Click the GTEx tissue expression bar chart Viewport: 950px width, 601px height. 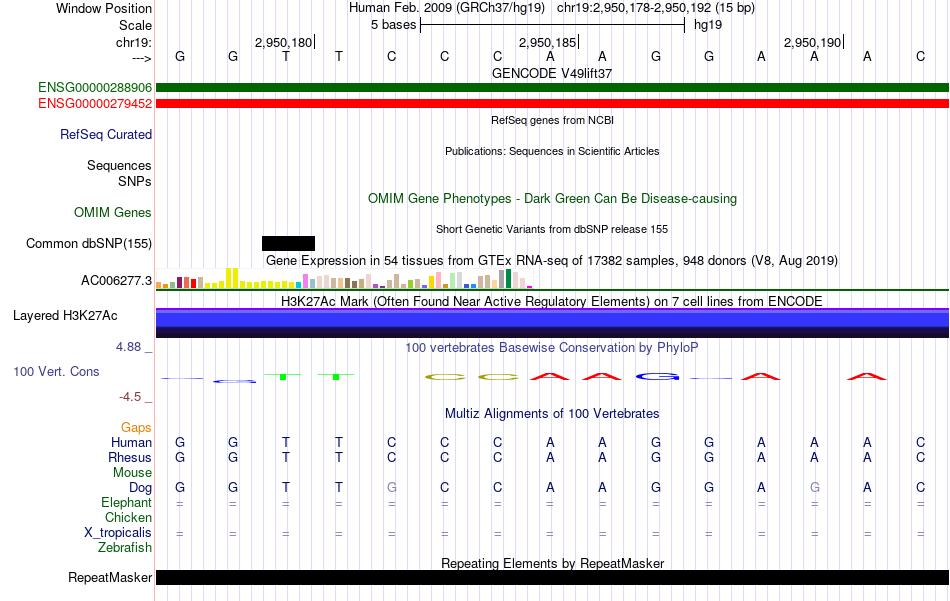point(344,278)
